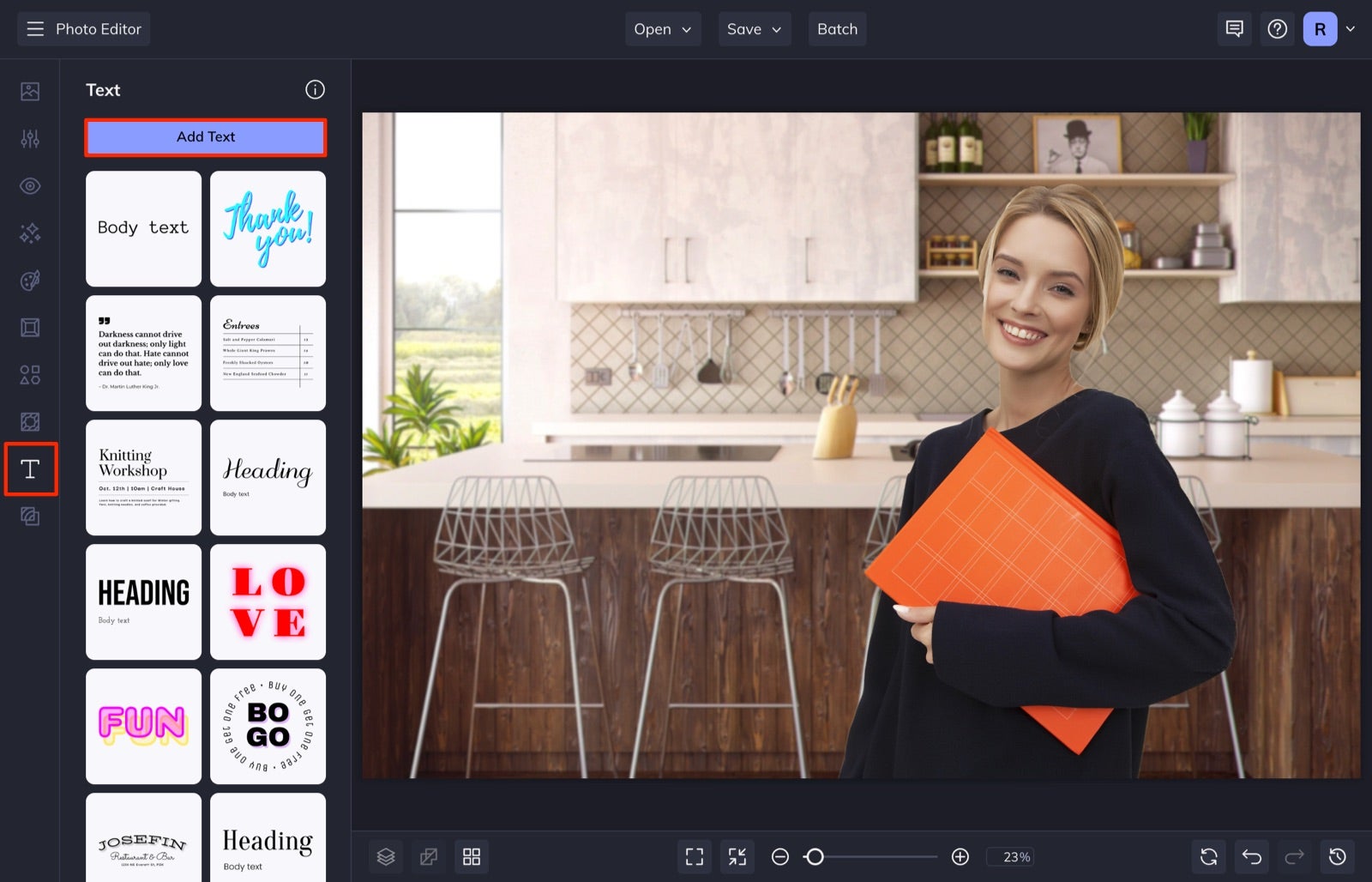The image size is (1372, 882).
Task: Select the Text tool in sidebar
Action: tap(30, 469)
